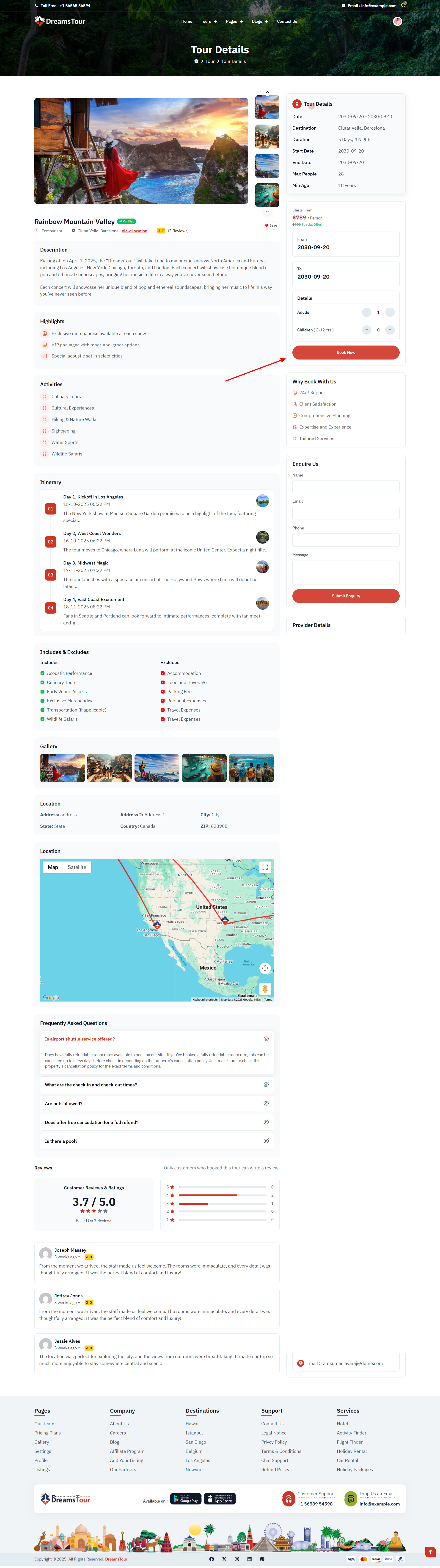
Task: Open the Facebook social link icon
Action: click(x=212, y=1559)
